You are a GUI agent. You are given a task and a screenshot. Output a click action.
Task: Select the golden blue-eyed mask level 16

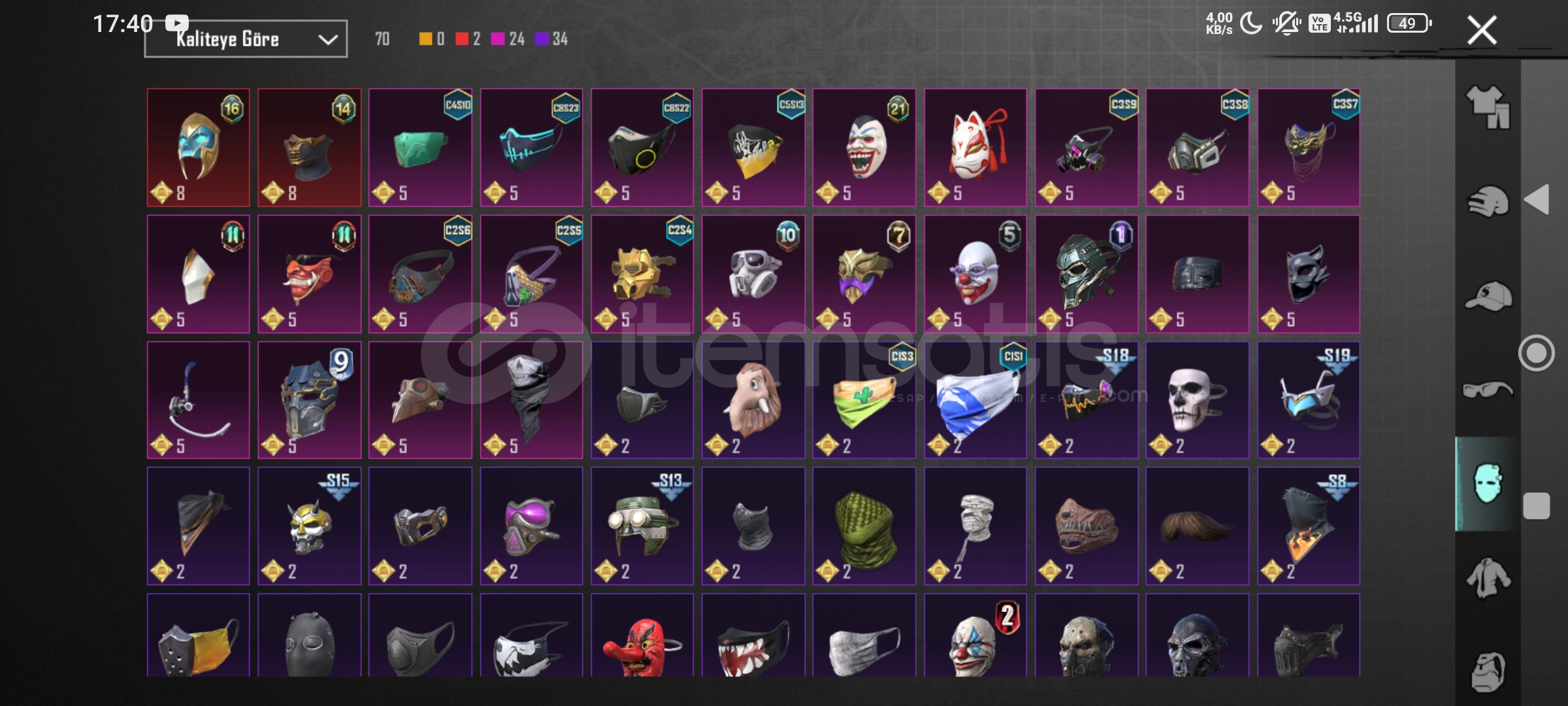click(x=199, y=148)
